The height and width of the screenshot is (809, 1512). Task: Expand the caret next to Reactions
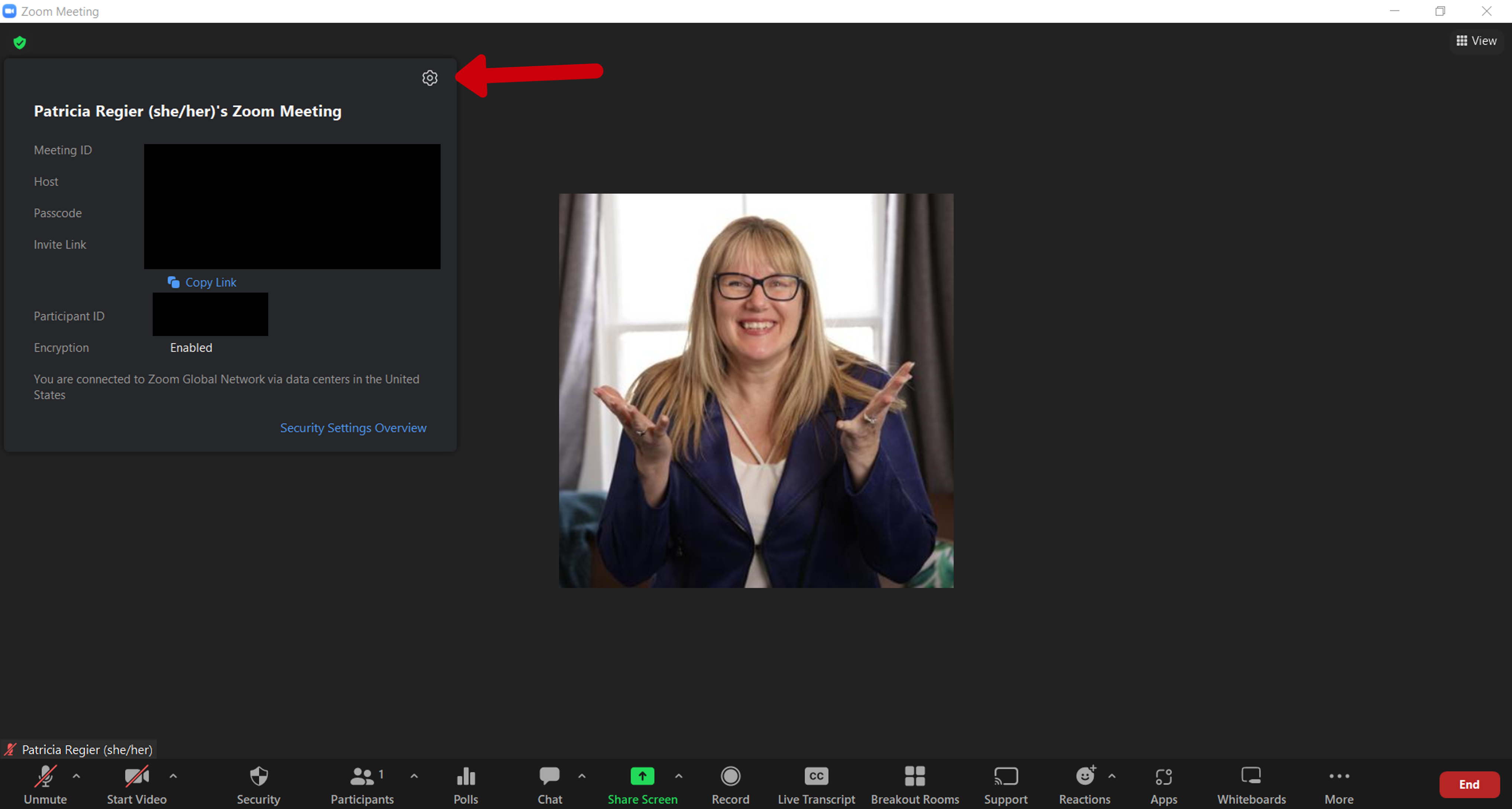tap(1112, 776)
